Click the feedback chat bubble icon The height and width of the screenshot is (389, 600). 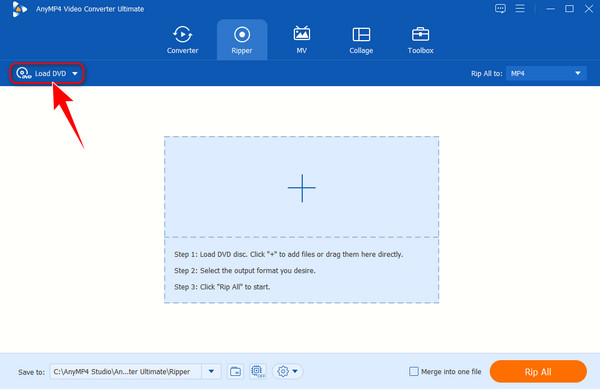(500, 8)
